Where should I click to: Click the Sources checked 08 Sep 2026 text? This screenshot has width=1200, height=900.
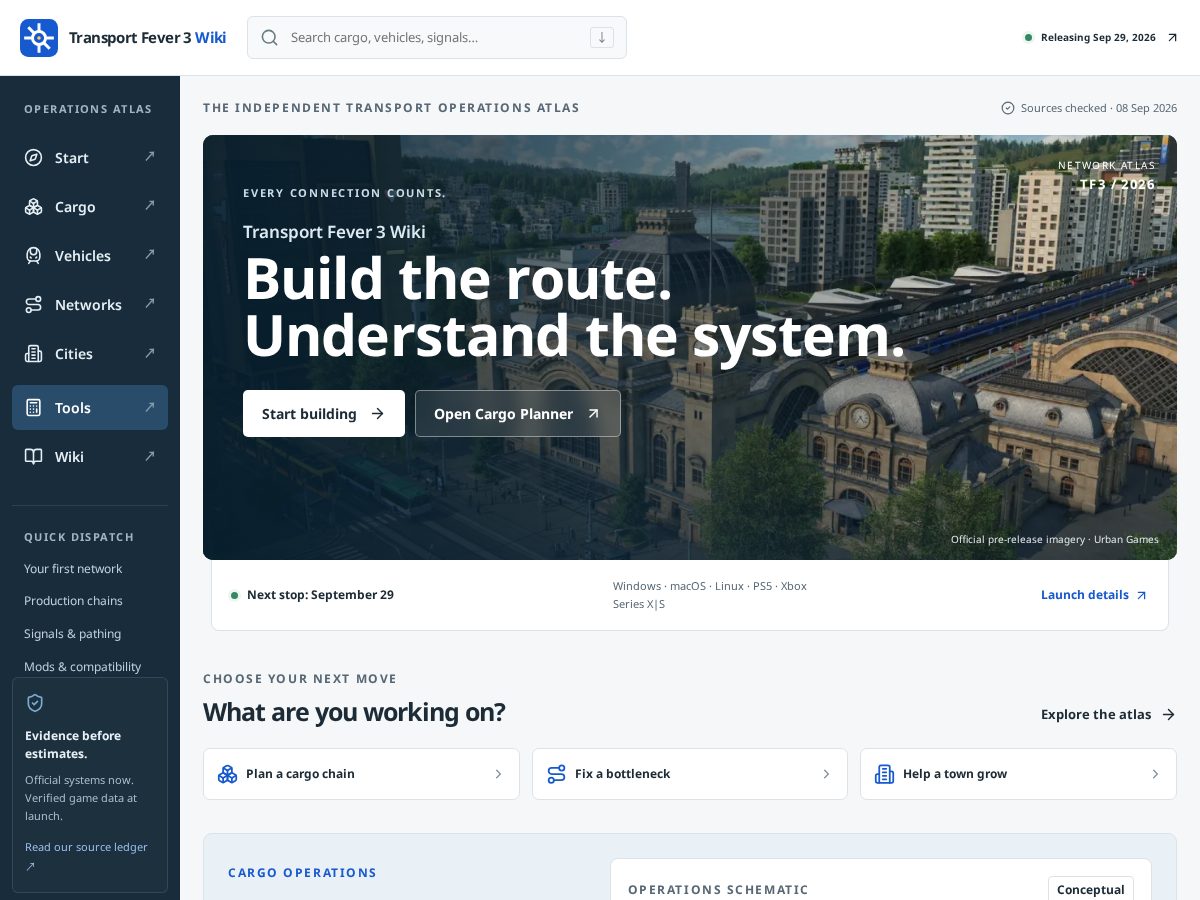click(1099, 108)
